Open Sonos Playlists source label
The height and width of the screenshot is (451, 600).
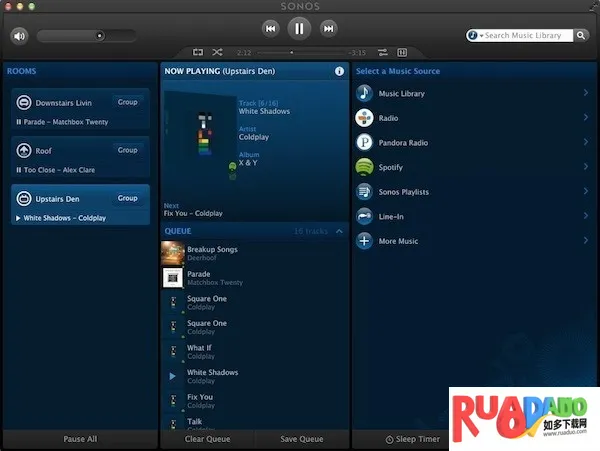404,192
